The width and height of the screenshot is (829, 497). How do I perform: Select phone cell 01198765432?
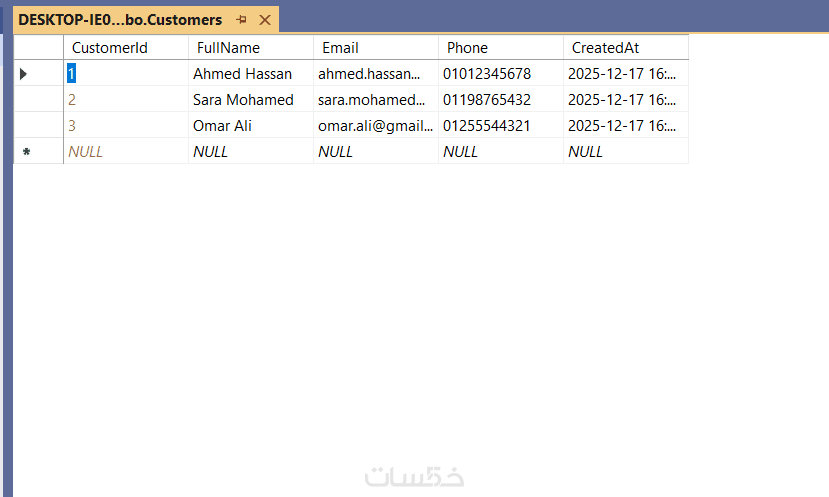(x=487, y=100)
